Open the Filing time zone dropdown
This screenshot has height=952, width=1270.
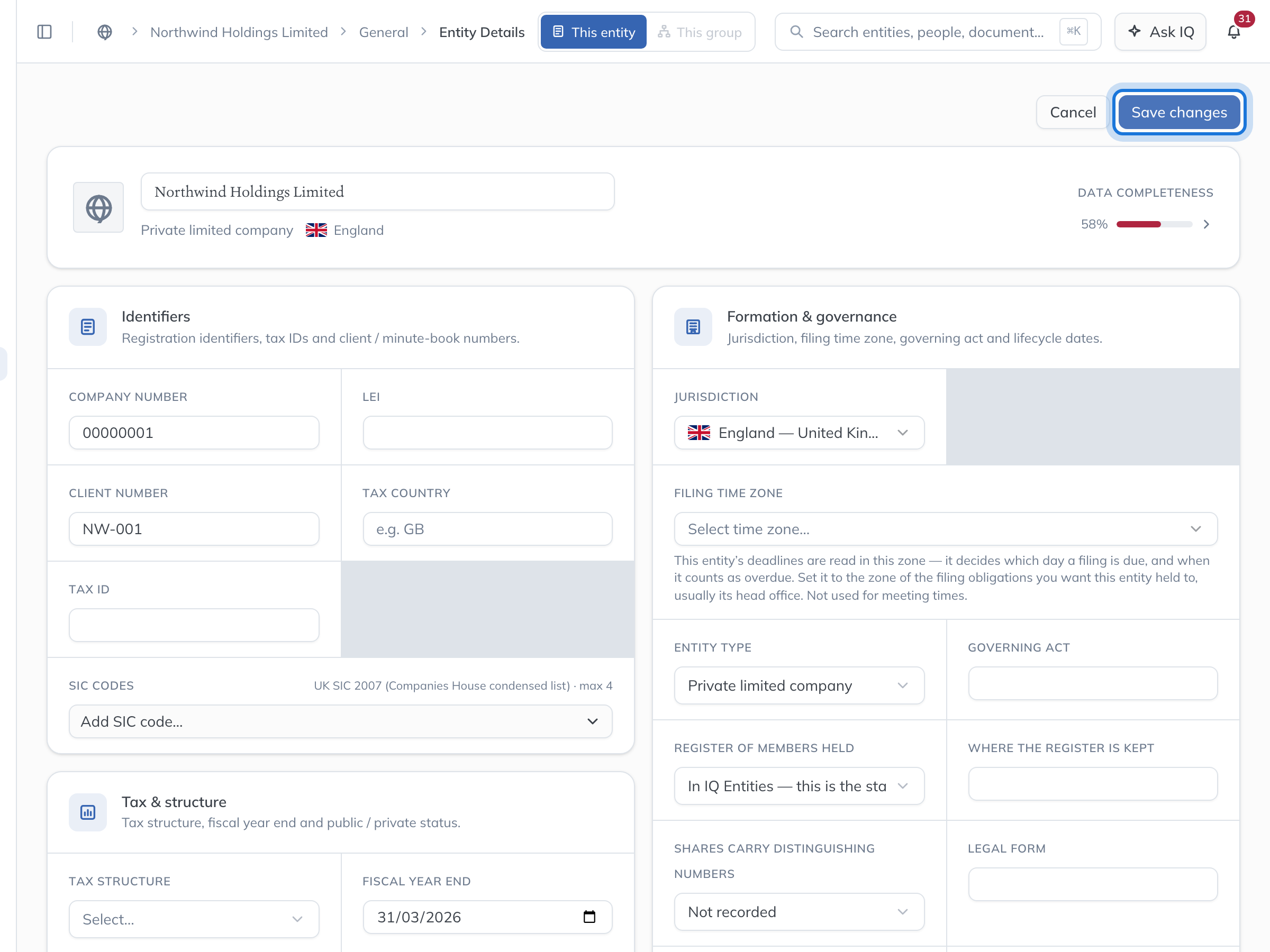pos(946,529)
